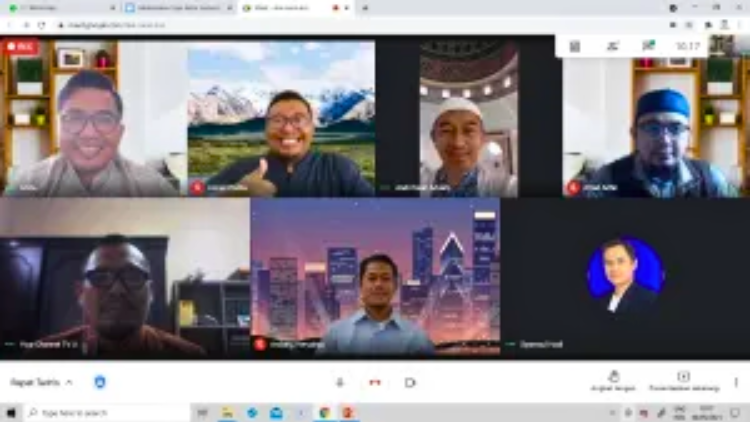Click the Windows taskbar search box
This screenshot has width=750, height=422.
(106, 412)
